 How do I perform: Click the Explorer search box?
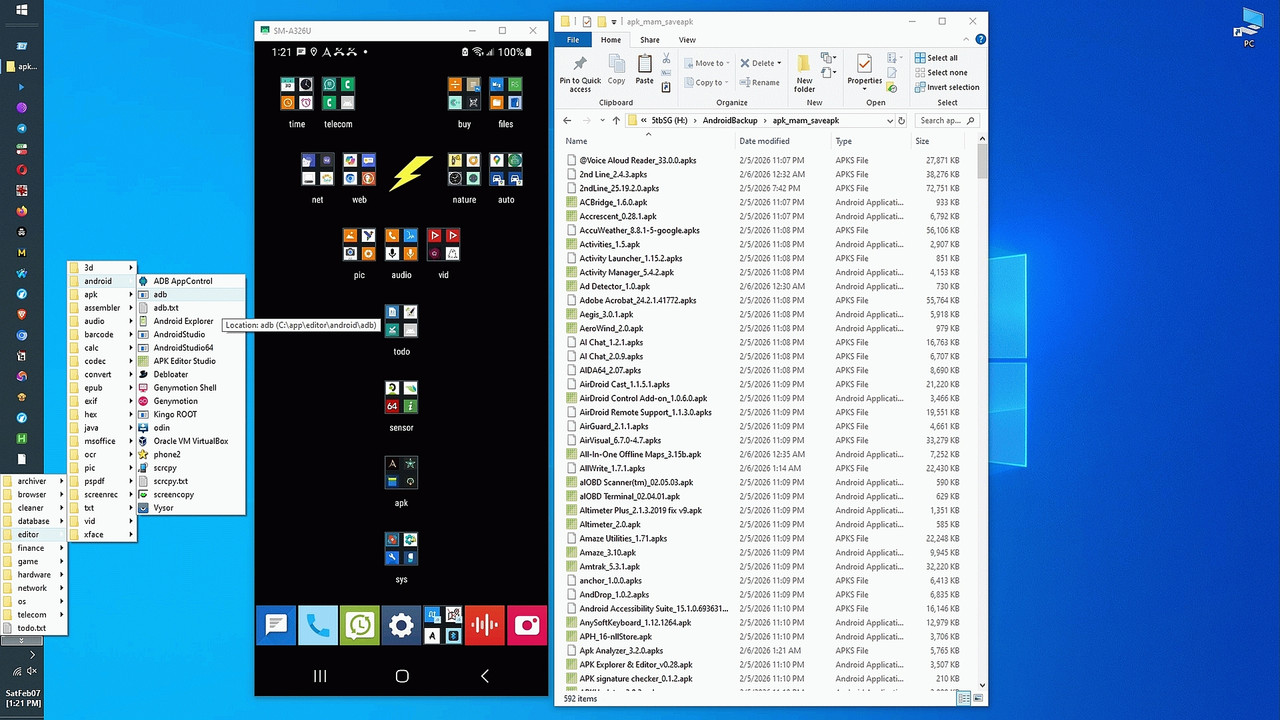tap(949, 120)
